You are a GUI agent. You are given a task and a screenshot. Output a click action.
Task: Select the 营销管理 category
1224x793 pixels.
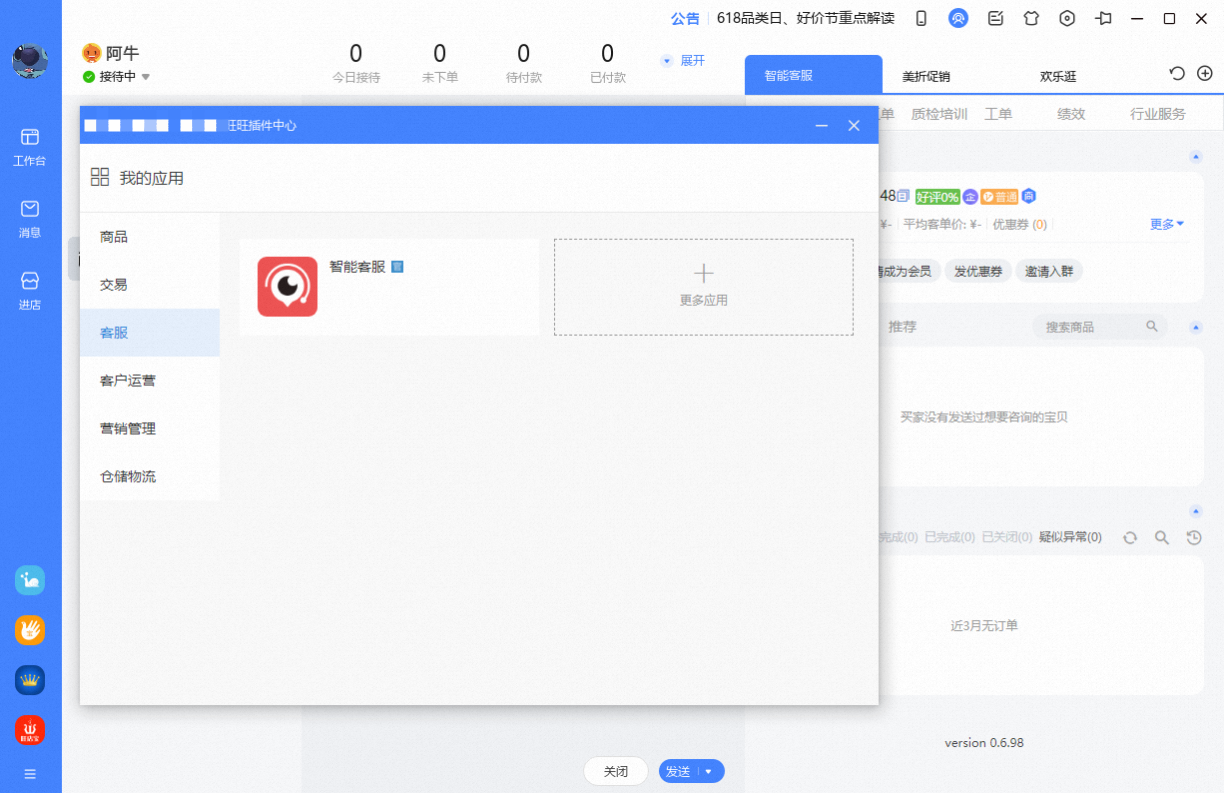(150, 429)
